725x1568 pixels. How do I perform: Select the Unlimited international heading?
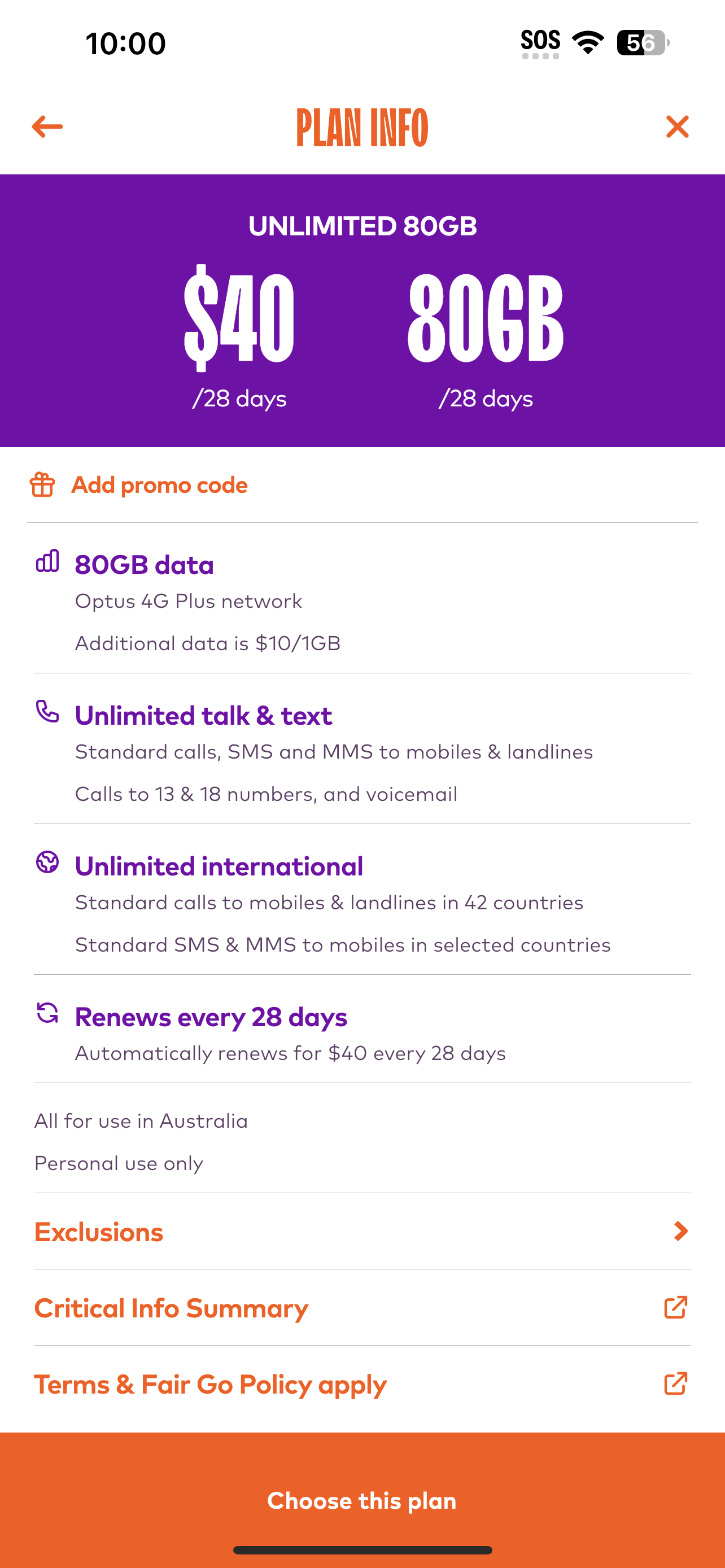point(219,866)
